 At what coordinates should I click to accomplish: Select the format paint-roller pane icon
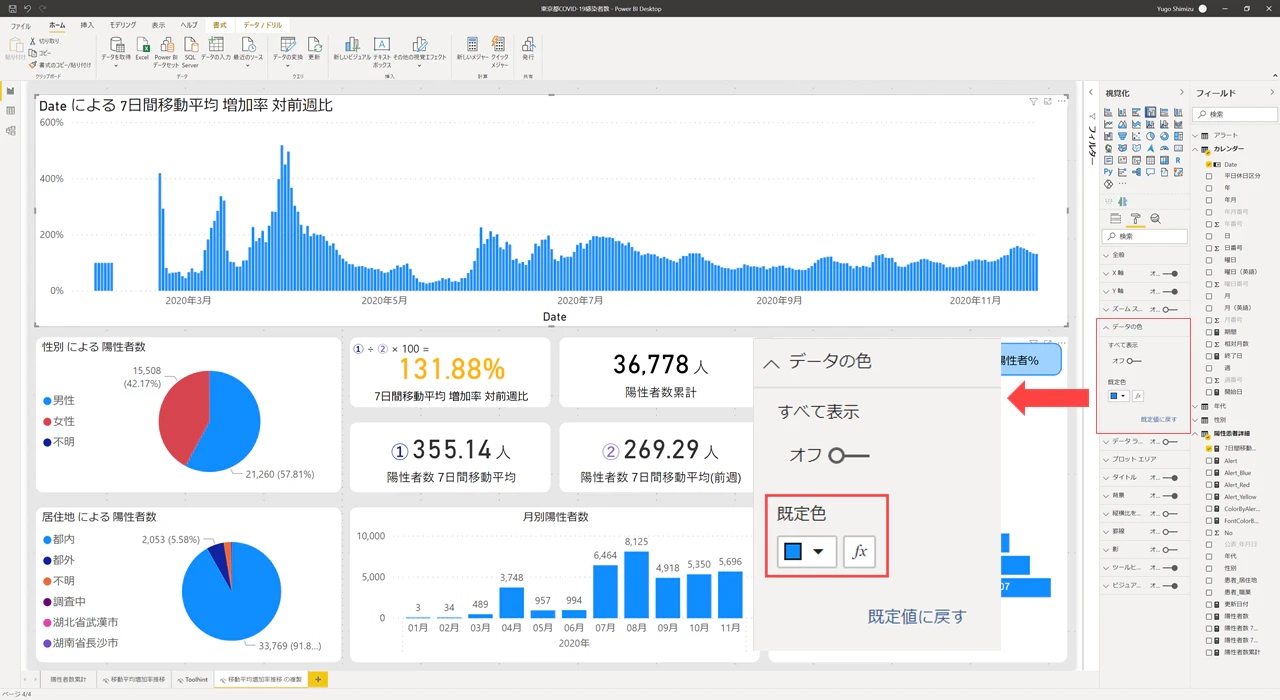pos(1135,219)
